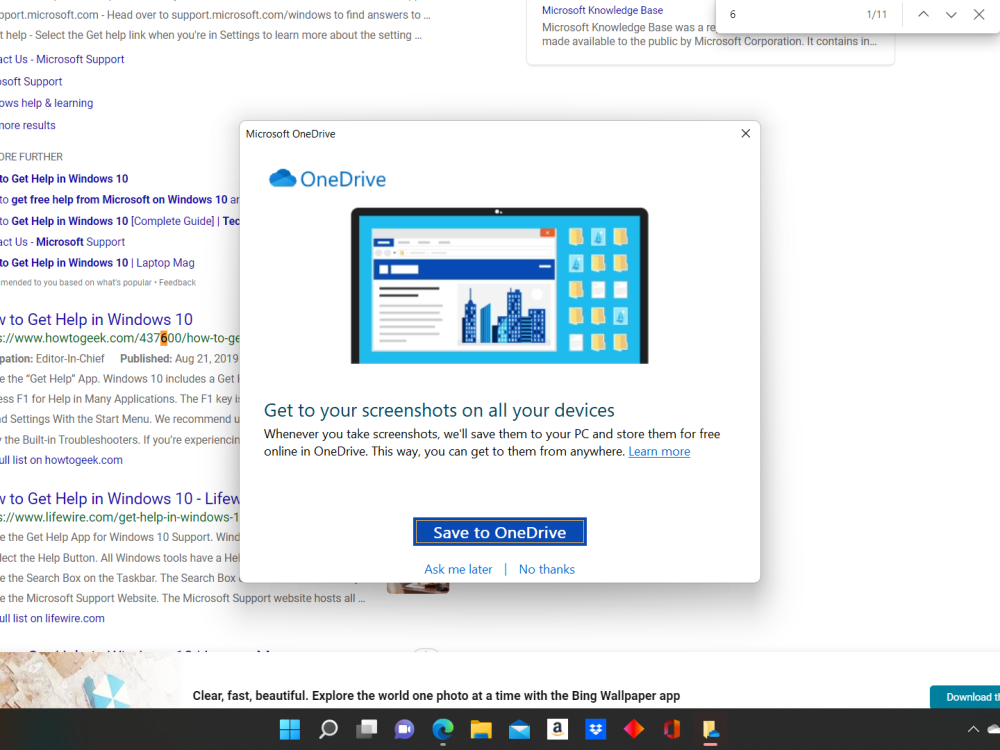Choose Ask me later in OneDrive dialog
The width and height of the screenshot is (1000, 750).
click(x=458, y=569)
